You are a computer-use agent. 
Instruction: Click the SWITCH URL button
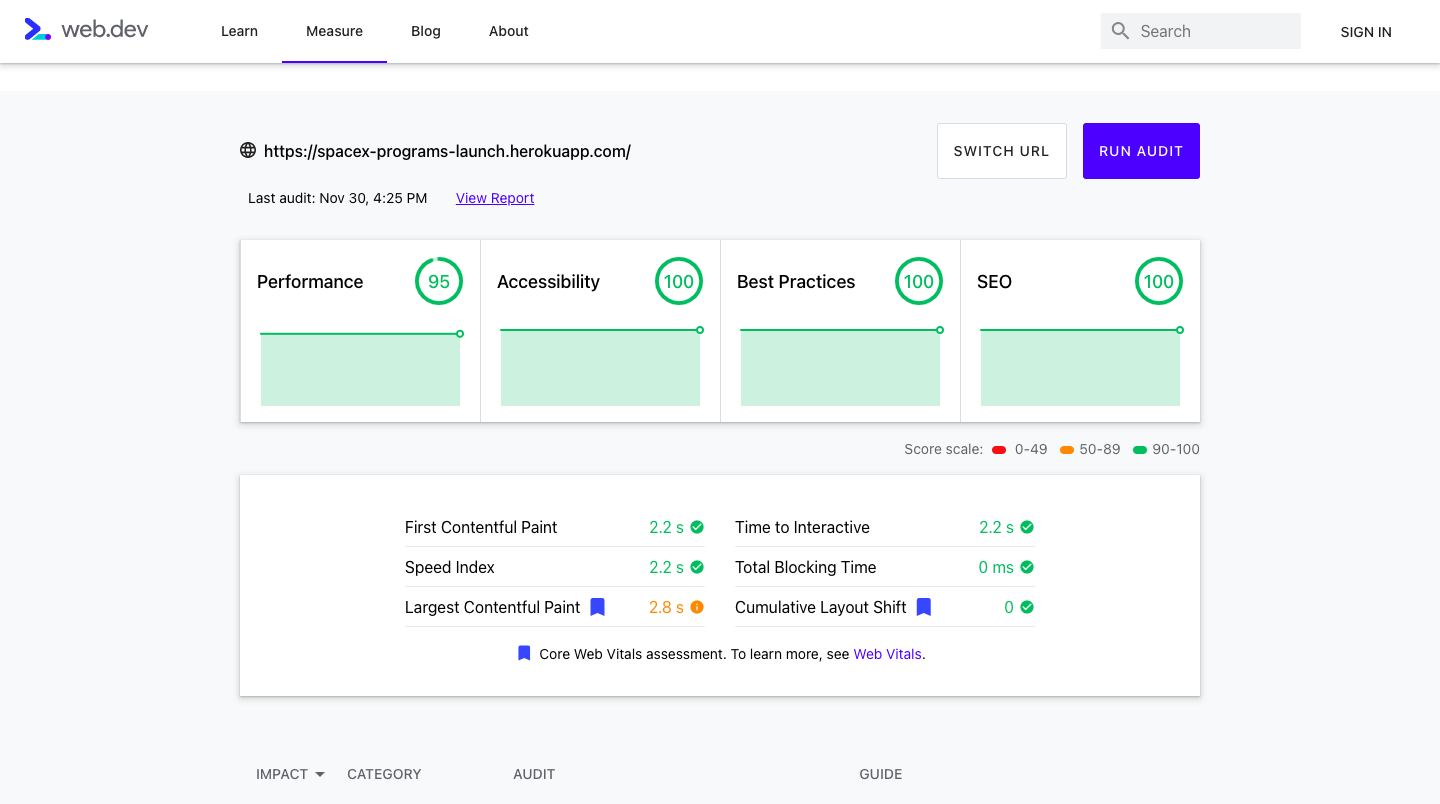[1002, 151]
